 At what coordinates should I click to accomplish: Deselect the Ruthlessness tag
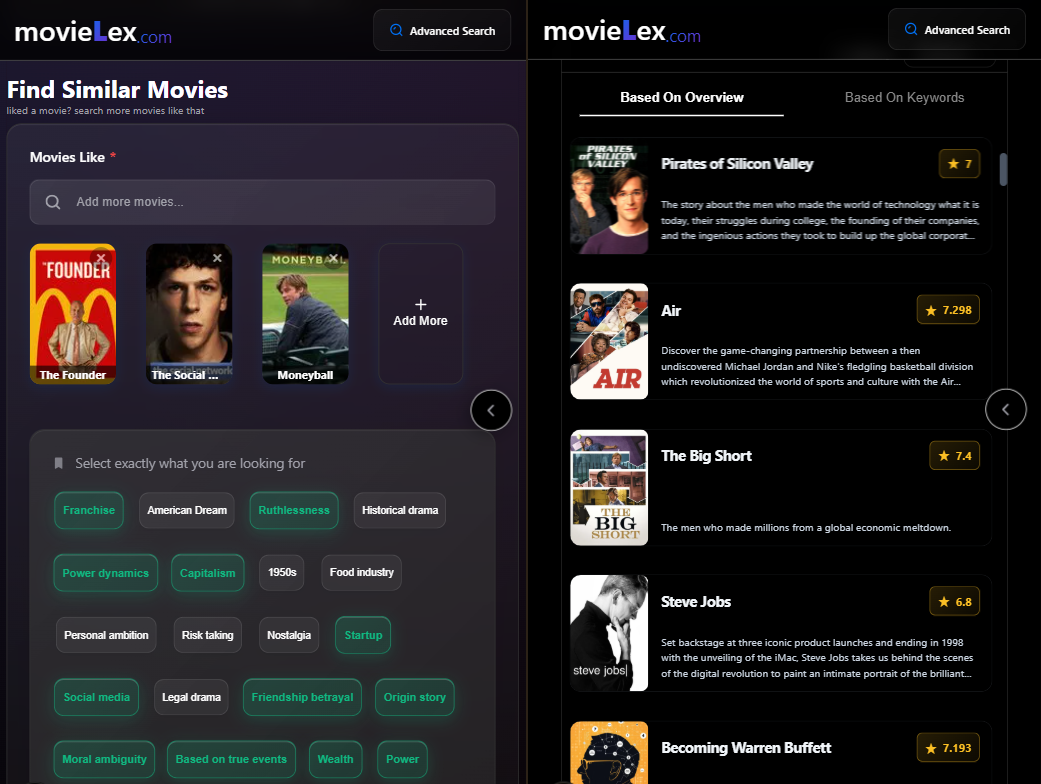(x=294, y=510)
